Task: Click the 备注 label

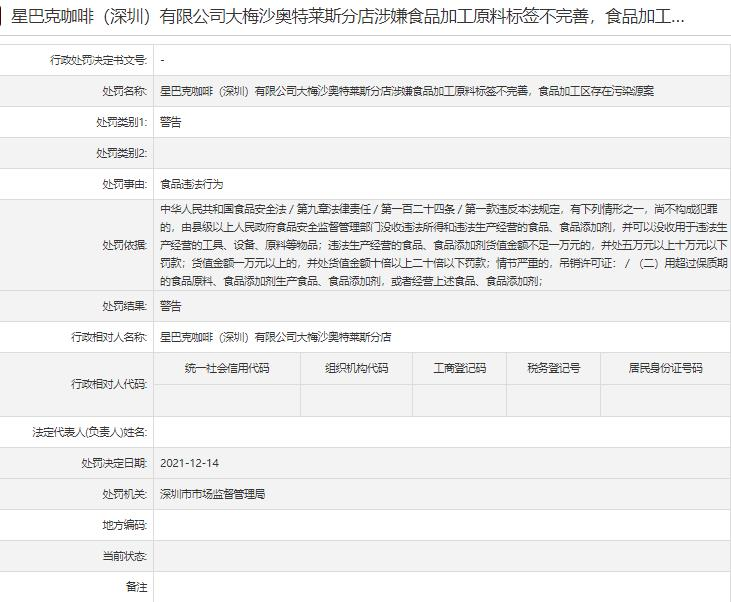Action: 136,587
